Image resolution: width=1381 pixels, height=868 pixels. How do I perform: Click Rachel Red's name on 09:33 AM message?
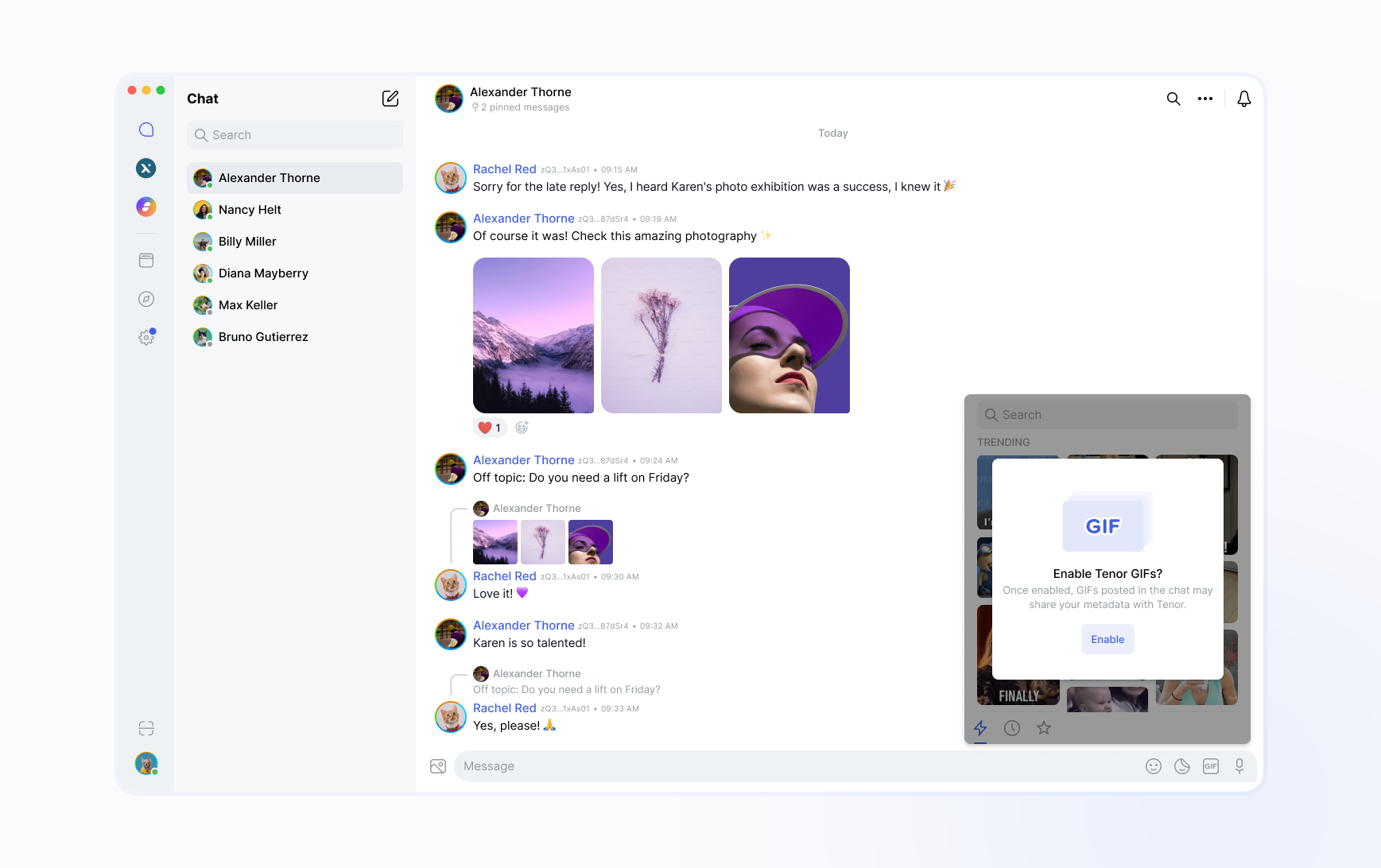[505, 708]
